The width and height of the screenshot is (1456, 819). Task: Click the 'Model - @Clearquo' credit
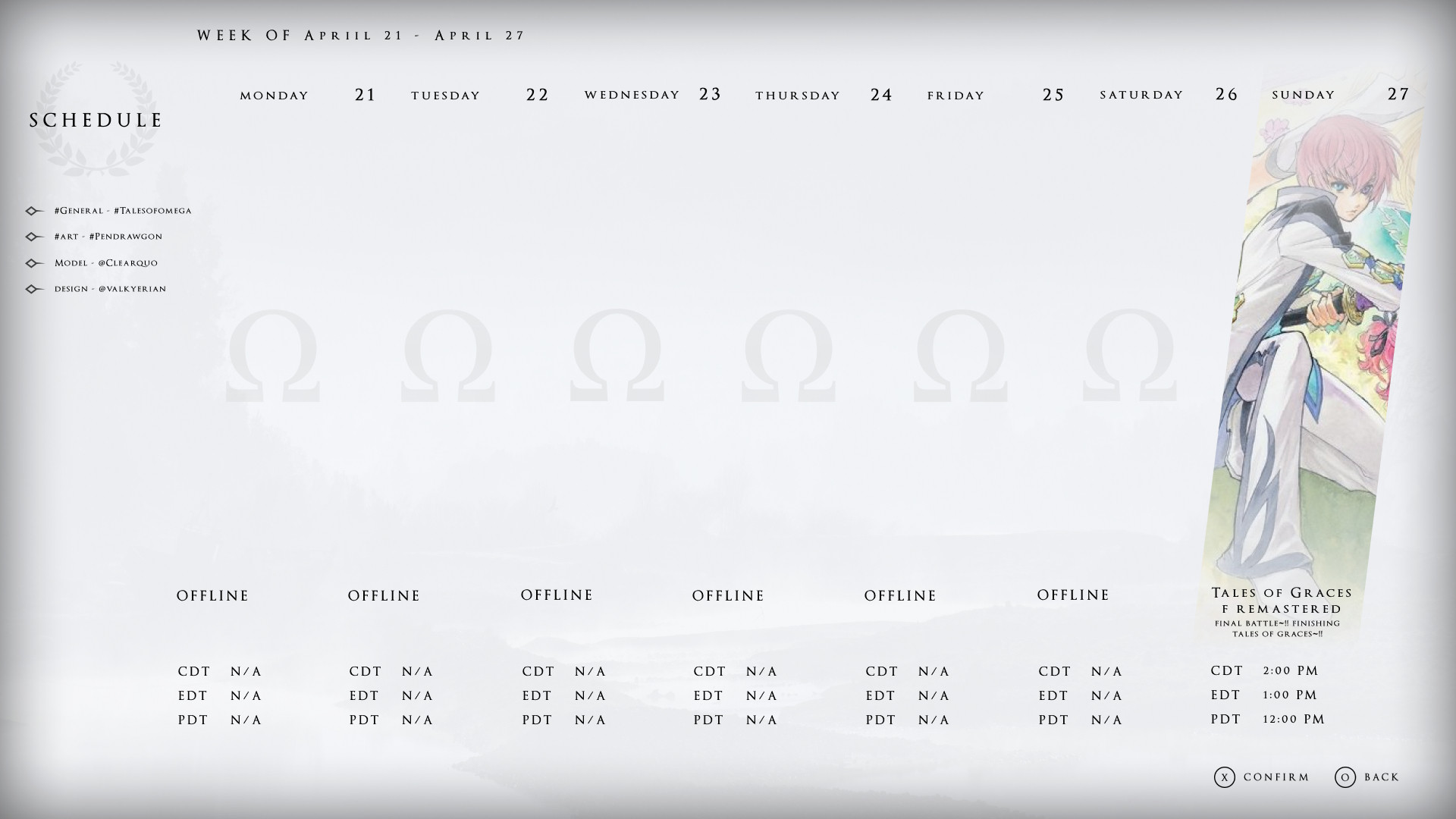[106, 263]
